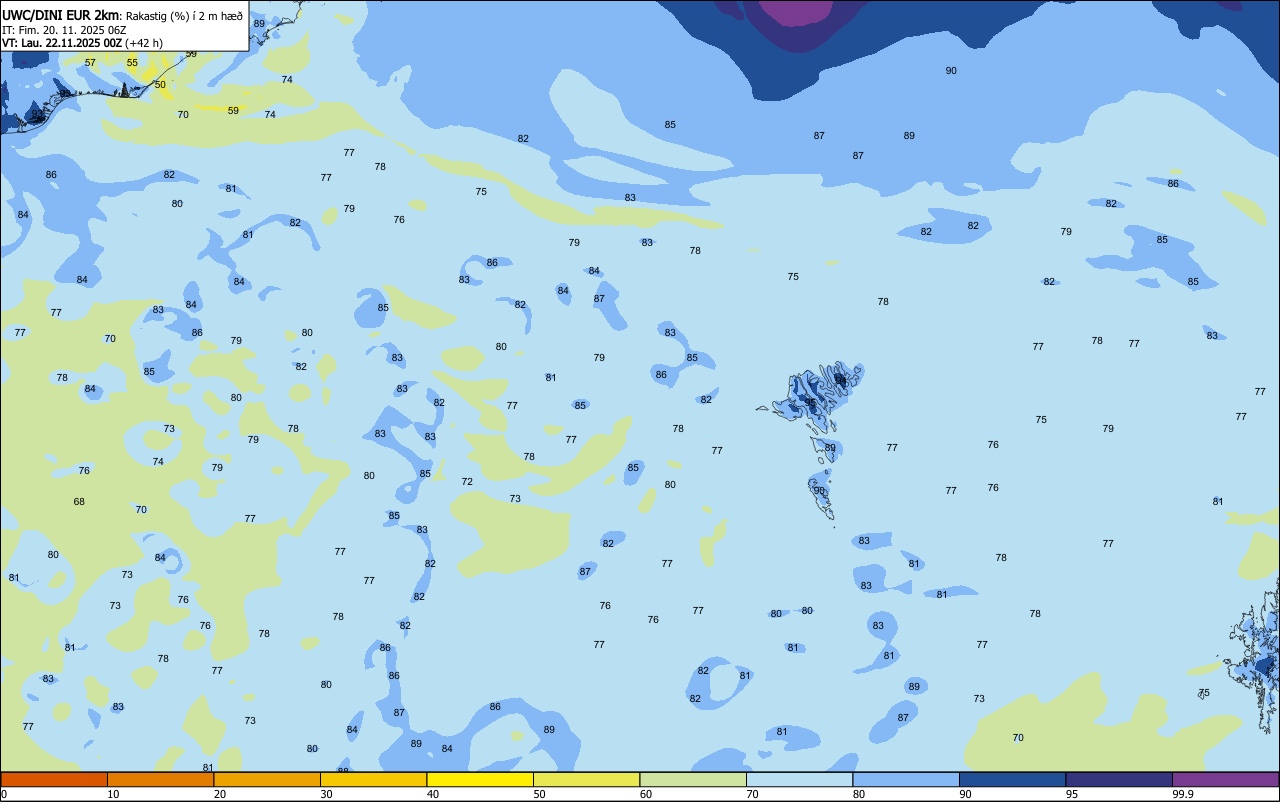This screenshot has height=802, width=1280.
Task: Click the 30 to 40 amber legend swatch
Action: tap(373, 779)
